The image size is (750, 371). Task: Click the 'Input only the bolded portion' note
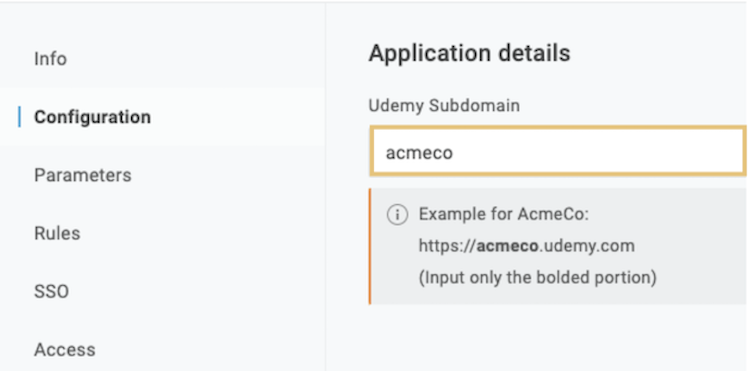click(537, 277)
